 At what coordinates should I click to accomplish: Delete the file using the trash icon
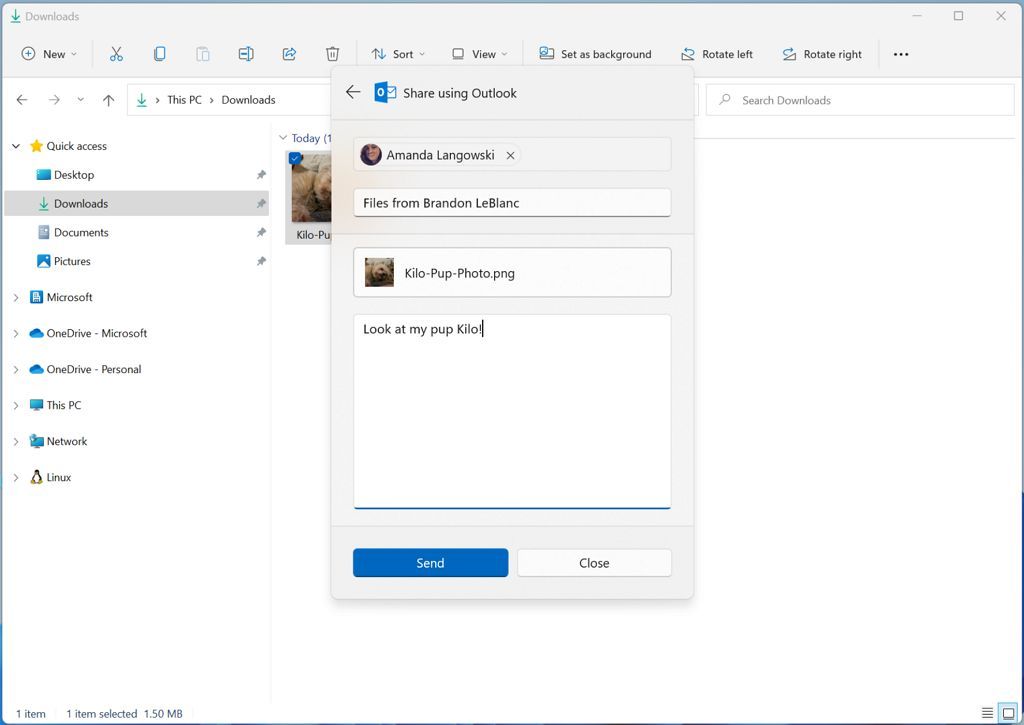(x=332, y=53)
